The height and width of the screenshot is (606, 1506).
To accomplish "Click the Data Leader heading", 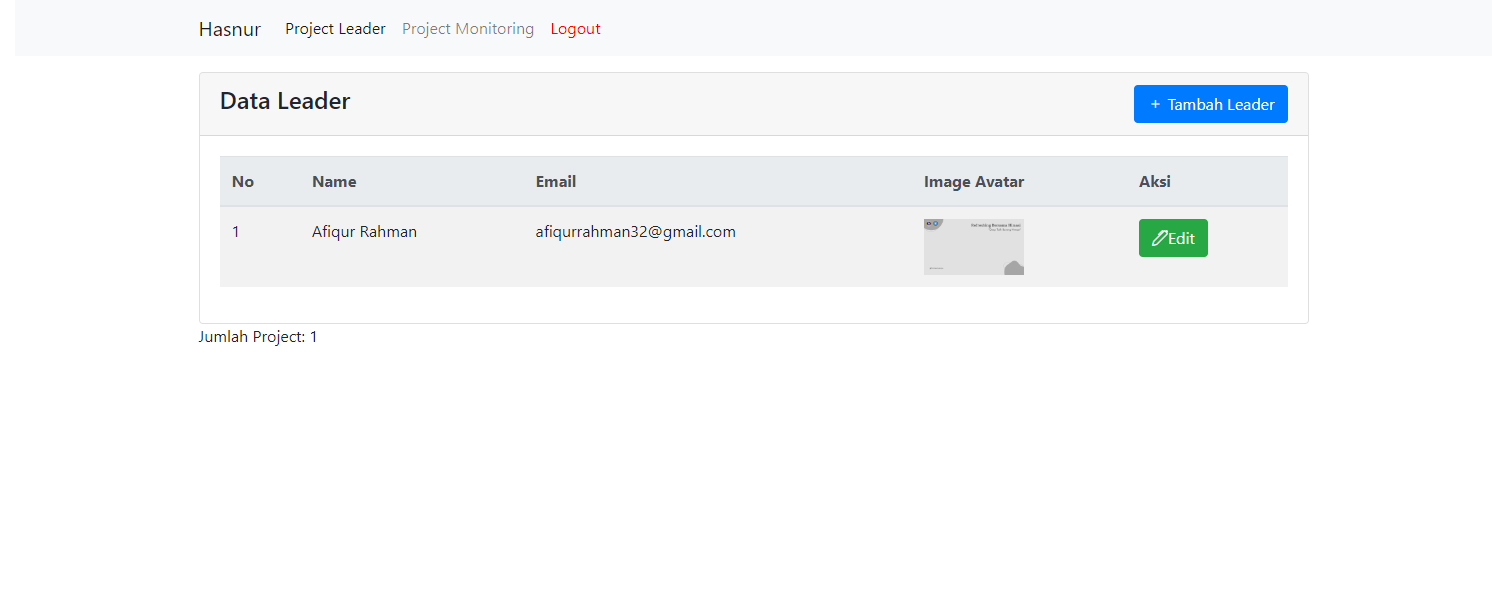I will 285,101.
